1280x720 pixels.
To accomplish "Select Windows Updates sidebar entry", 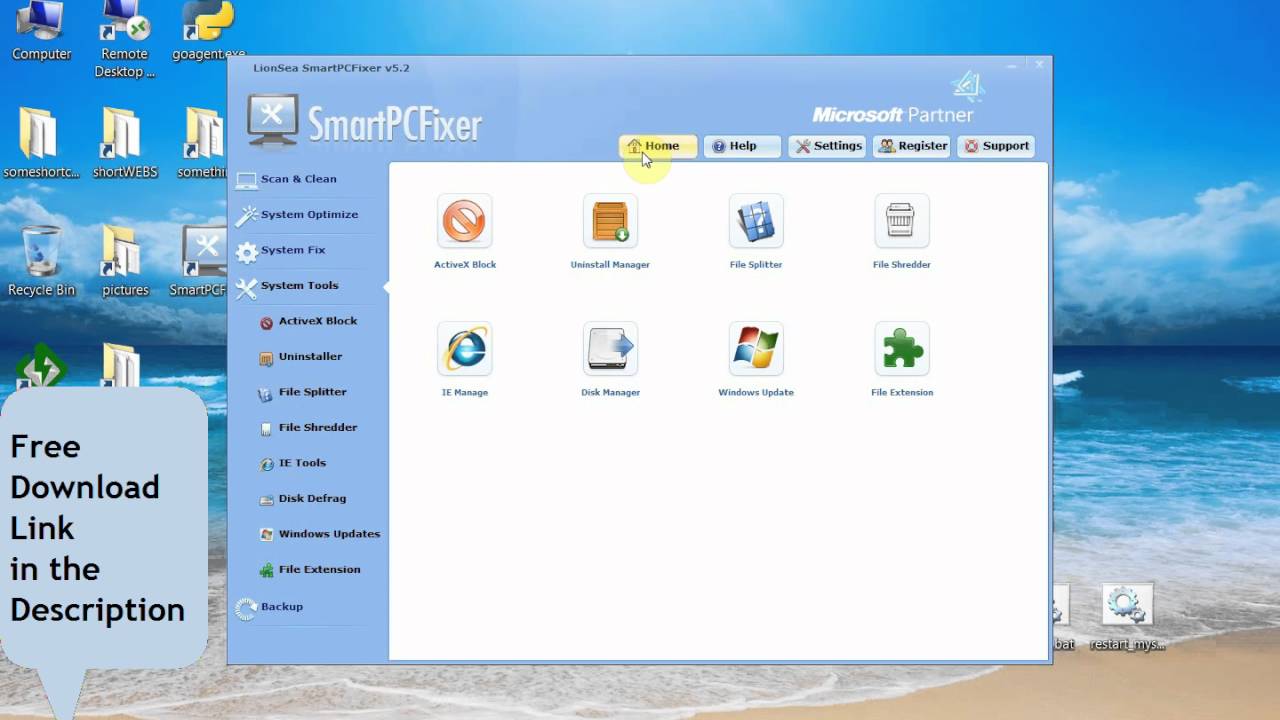I will [319, 534].
